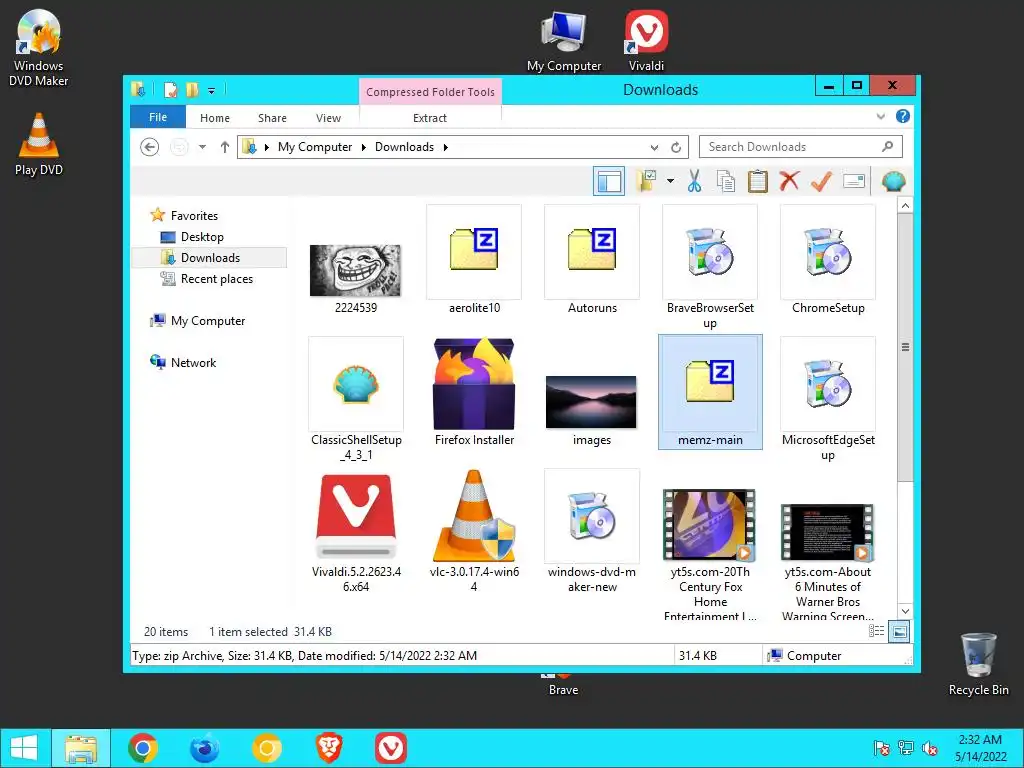Open the Folder Options dropdown arrow
Screen dimensions: 1024x768
670,181
